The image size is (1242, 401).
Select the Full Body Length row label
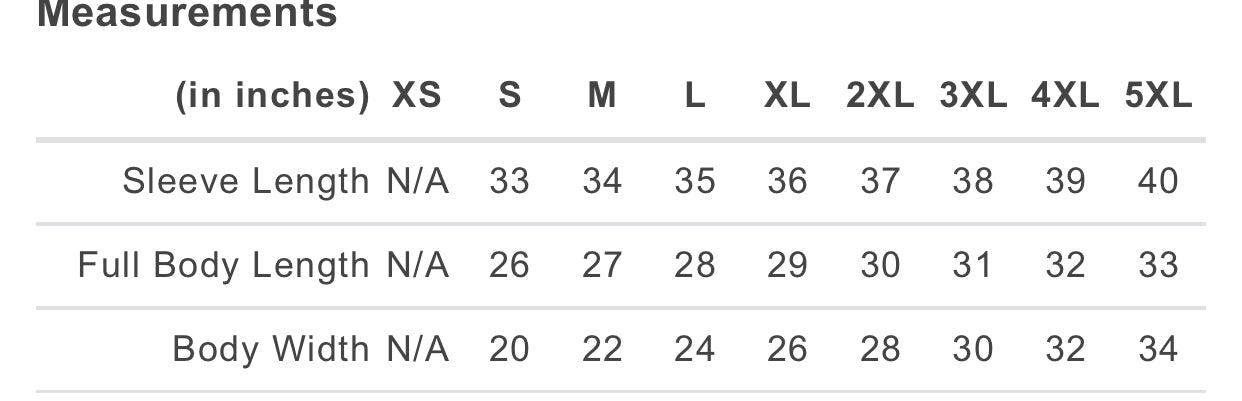[x=224, y=265]
